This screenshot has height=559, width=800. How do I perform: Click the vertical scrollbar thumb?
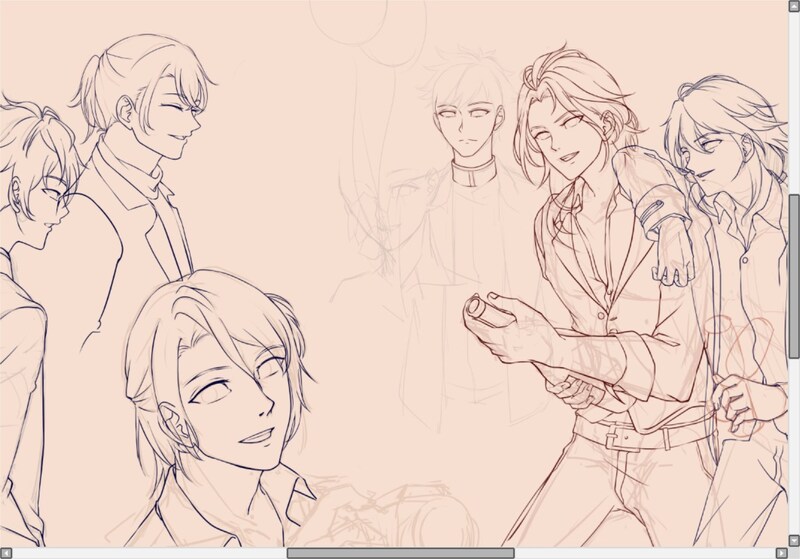[794, 276]
